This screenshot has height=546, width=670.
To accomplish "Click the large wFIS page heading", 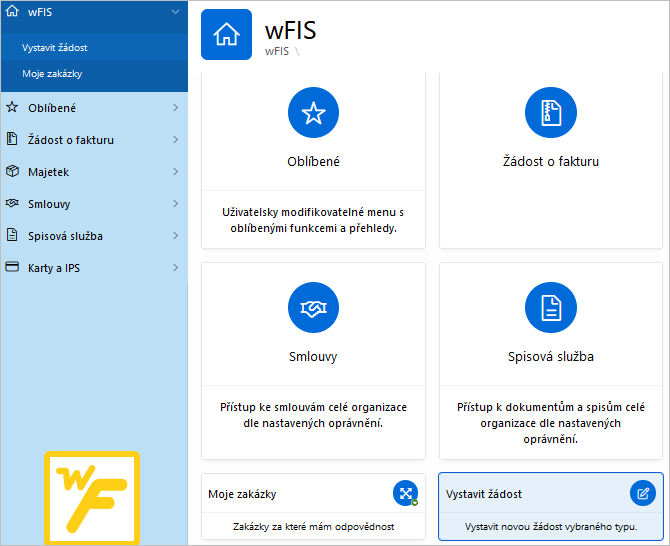I will 291,30.
